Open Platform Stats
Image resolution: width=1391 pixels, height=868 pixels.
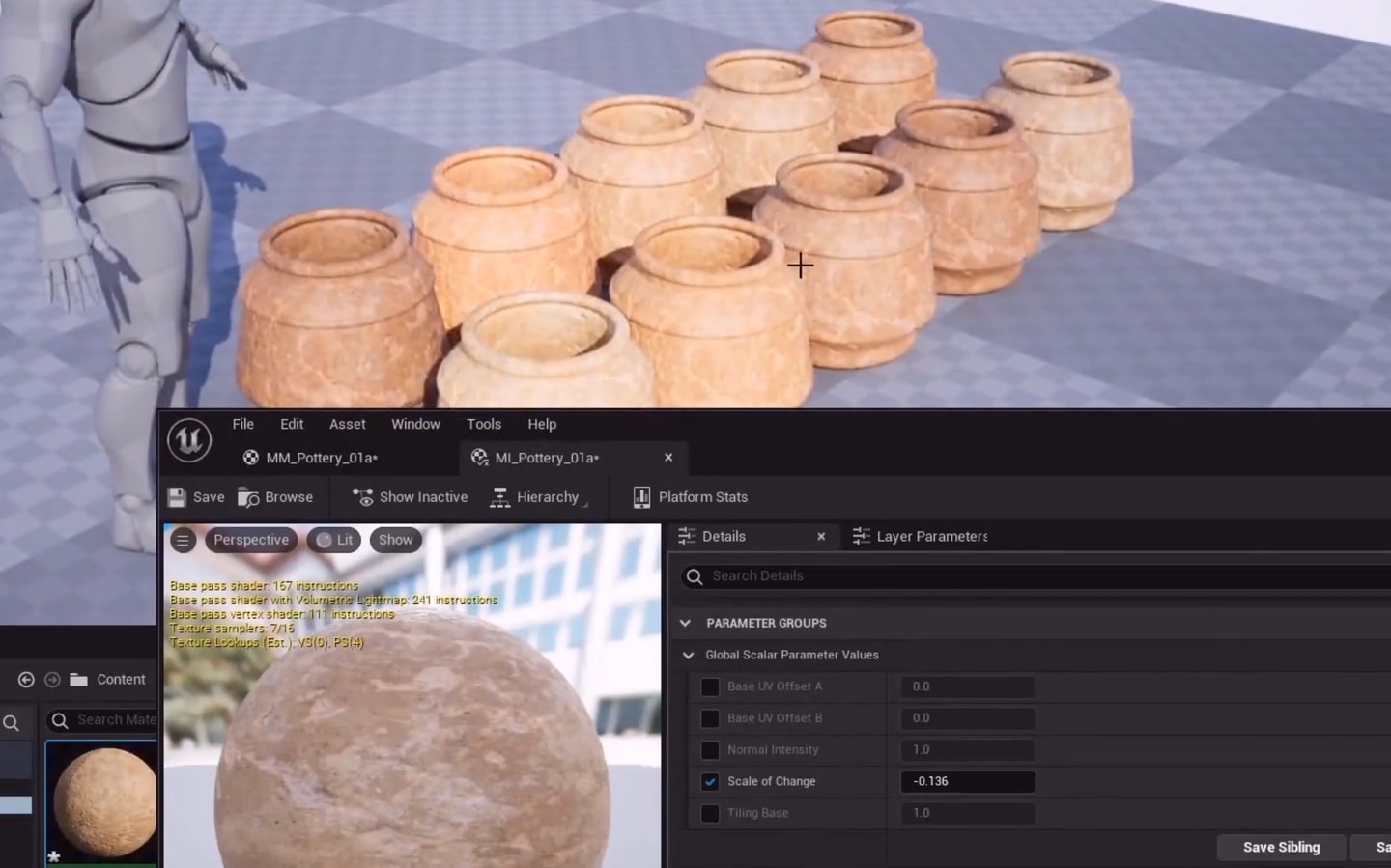pyautogui.click(x=690, y=497)
